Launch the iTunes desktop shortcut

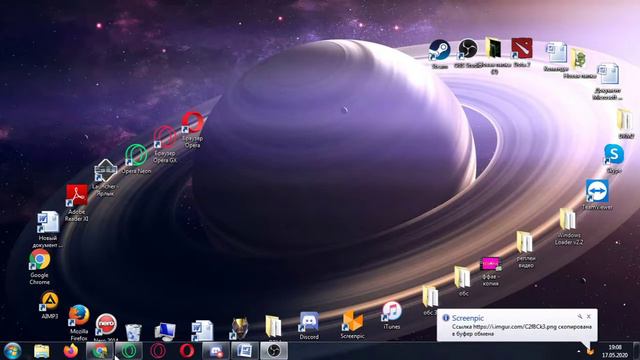(391, 312)
